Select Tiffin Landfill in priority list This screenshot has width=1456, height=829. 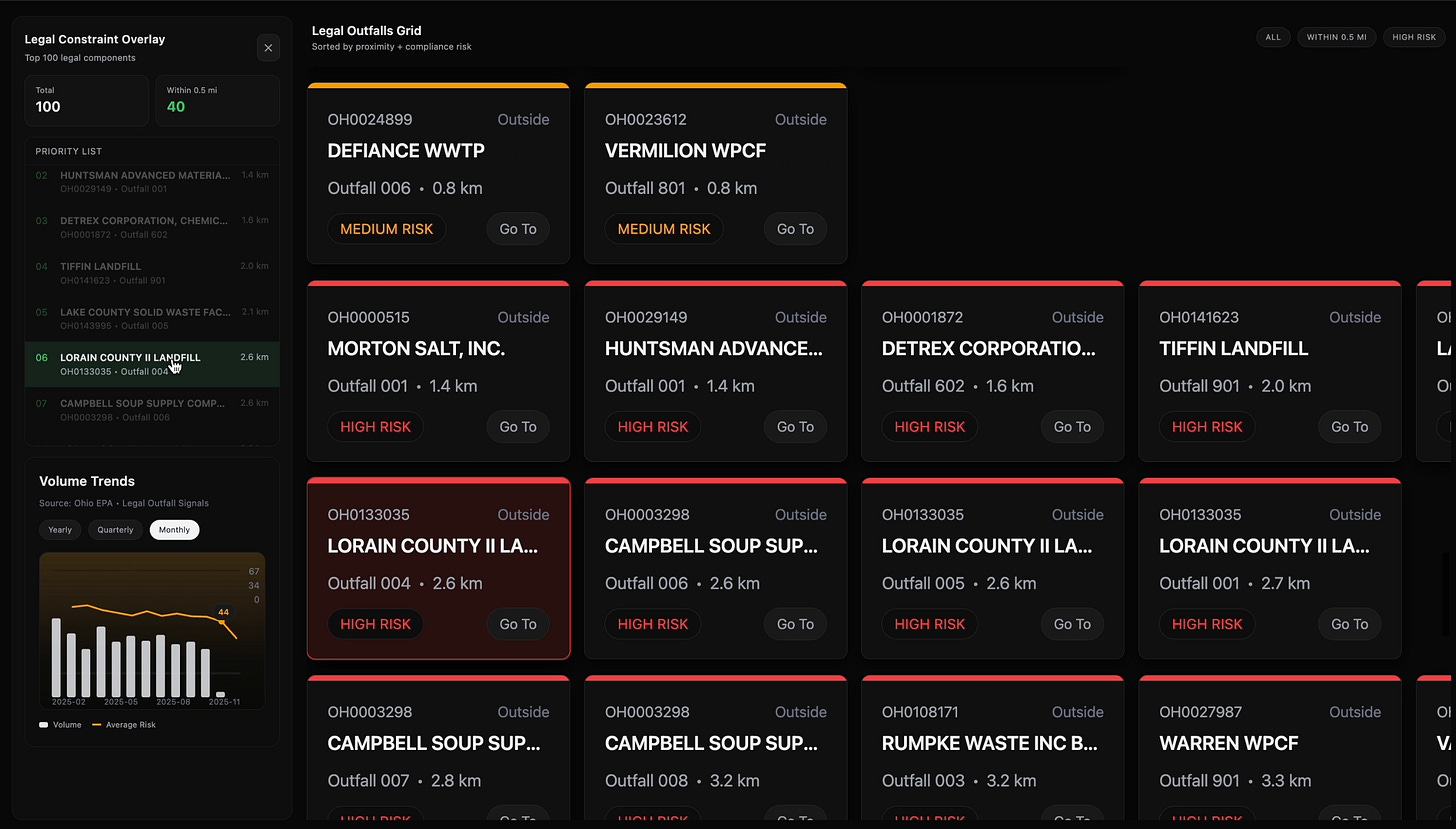(x=152, y=273)
